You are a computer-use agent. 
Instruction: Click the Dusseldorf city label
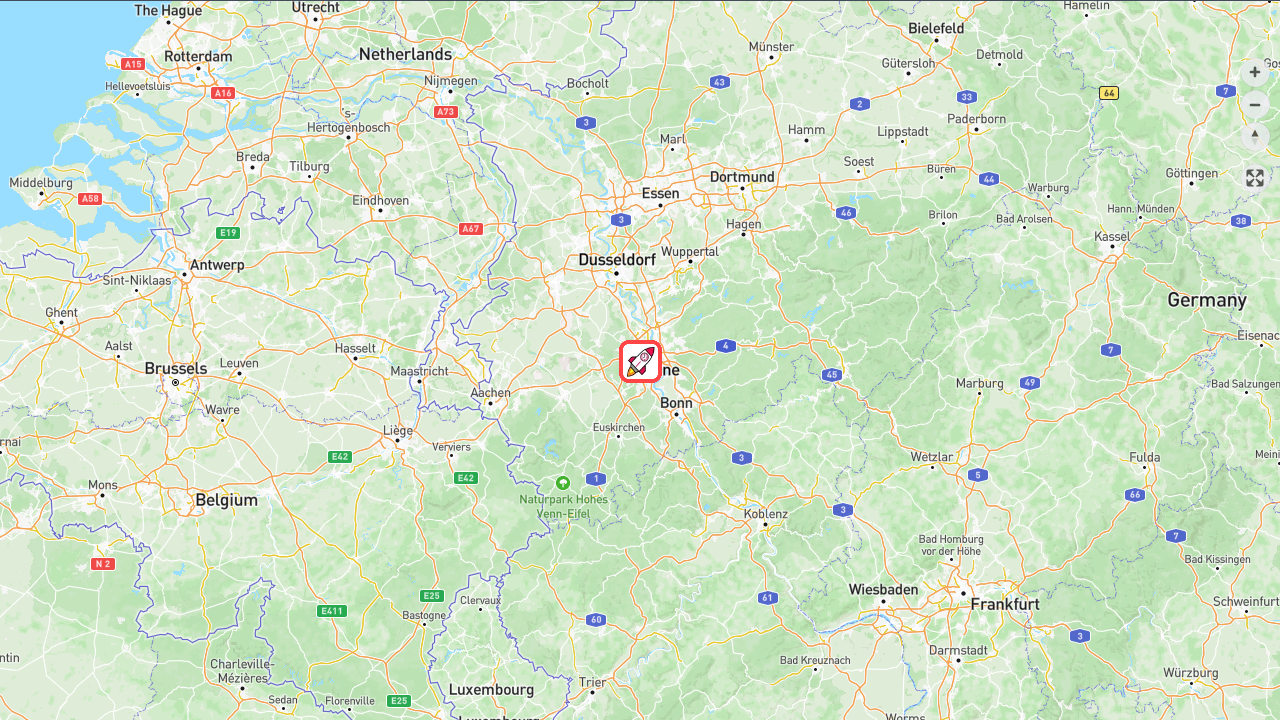[617, 260]
